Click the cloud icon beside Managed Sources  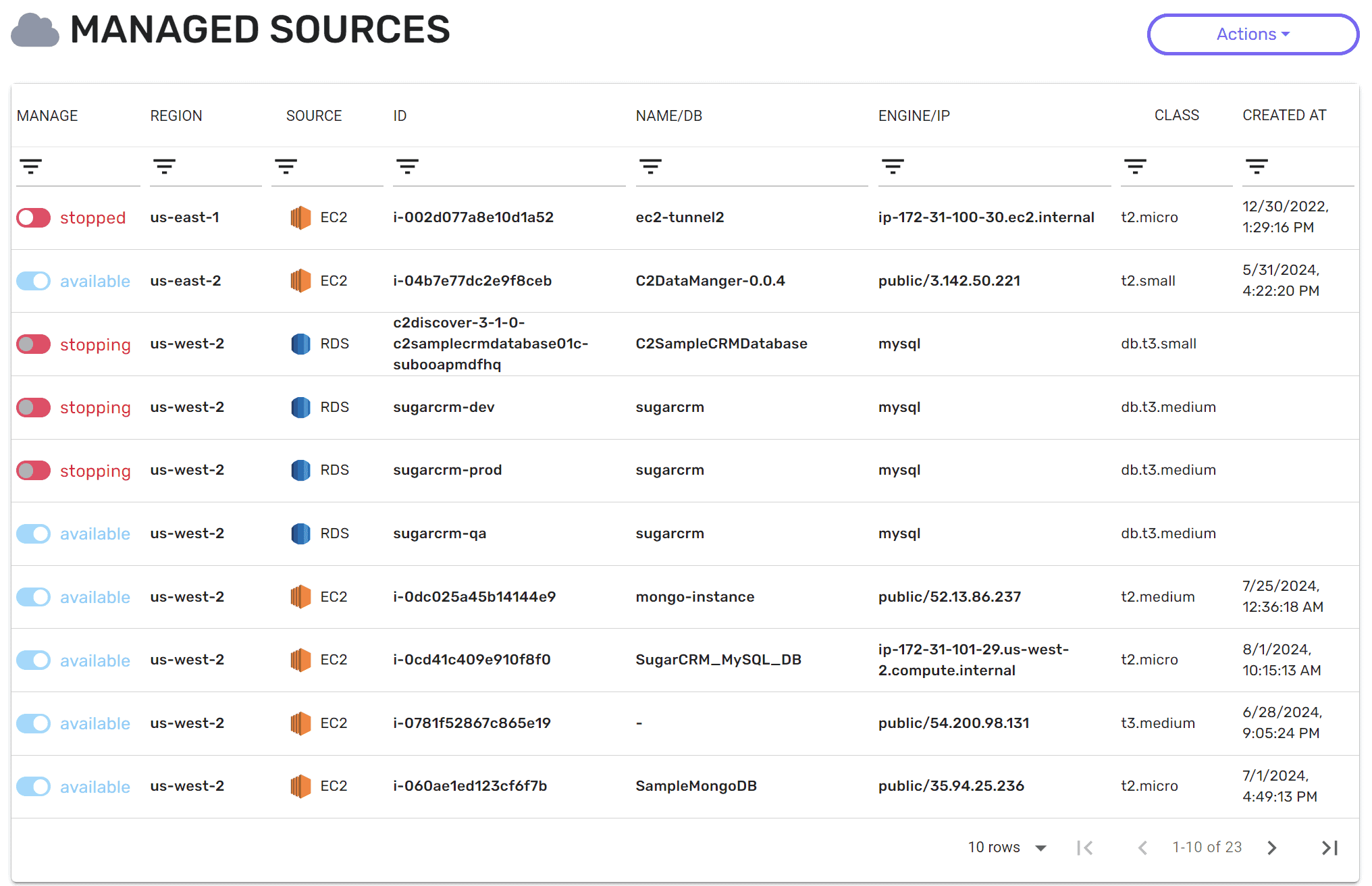35,31
